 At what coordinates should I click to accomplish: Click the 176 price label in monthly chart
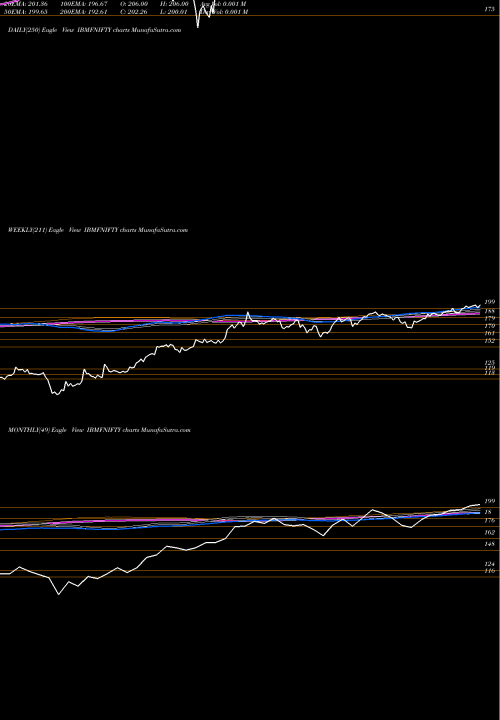coord(489,521)
